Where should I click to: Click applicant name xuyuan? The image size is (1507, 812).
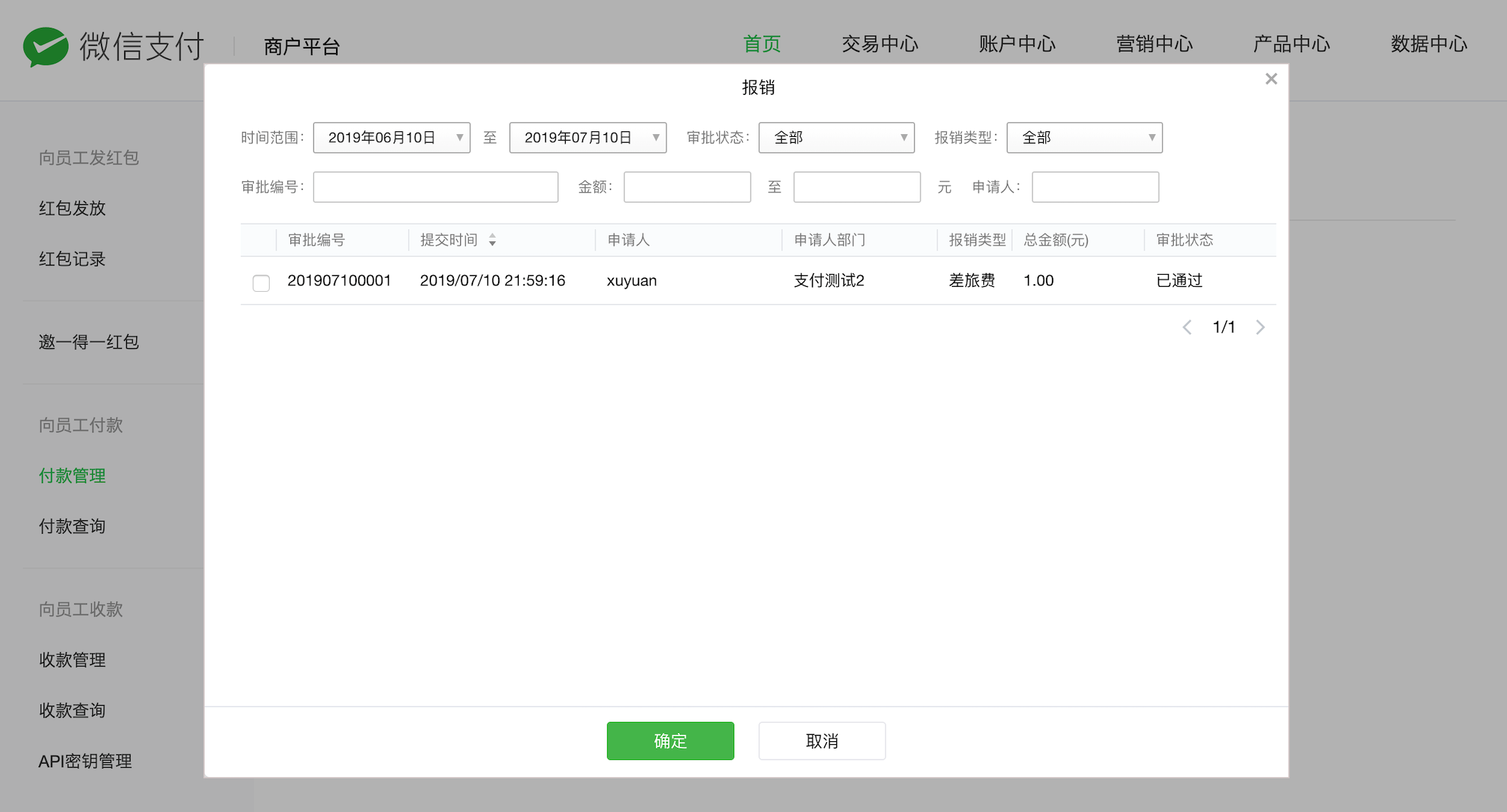(631, 280)
